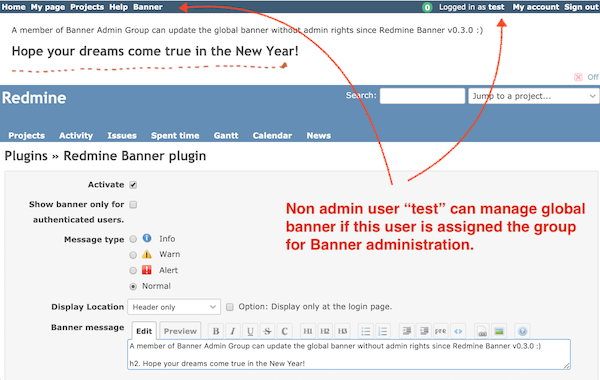Insert an unordered bullet list

click(365, 331)
